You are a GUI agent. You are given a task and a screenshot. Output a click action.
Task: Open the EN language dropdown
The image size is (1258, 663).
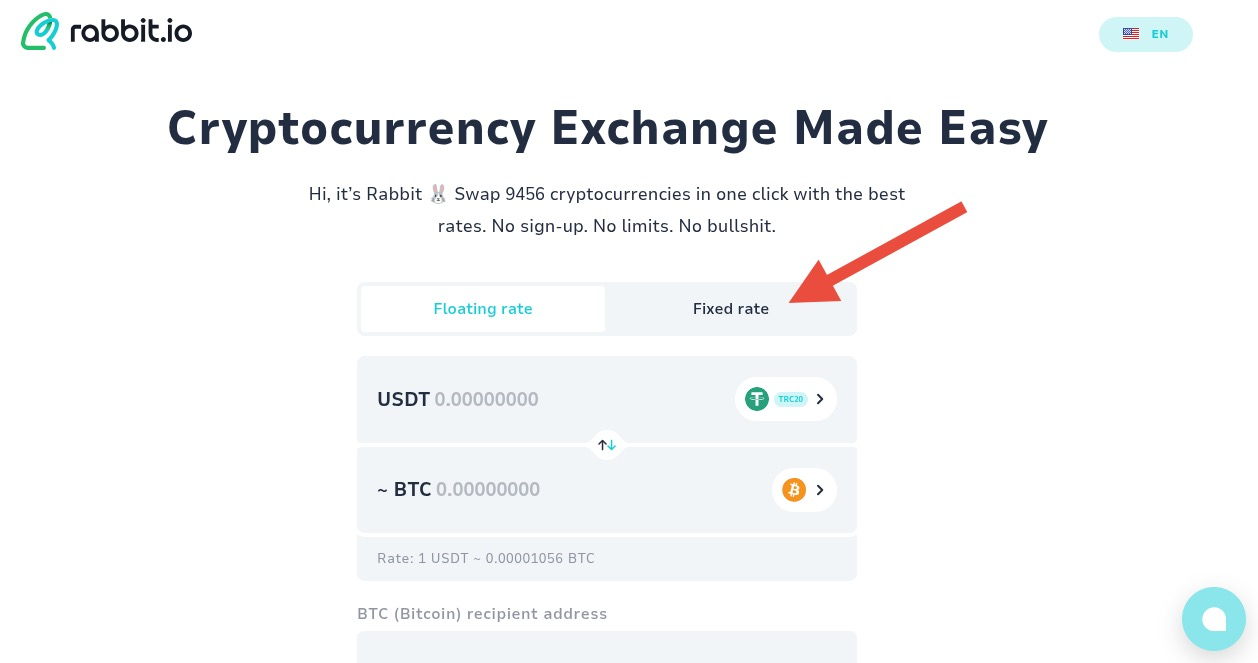coord(1146,33)
